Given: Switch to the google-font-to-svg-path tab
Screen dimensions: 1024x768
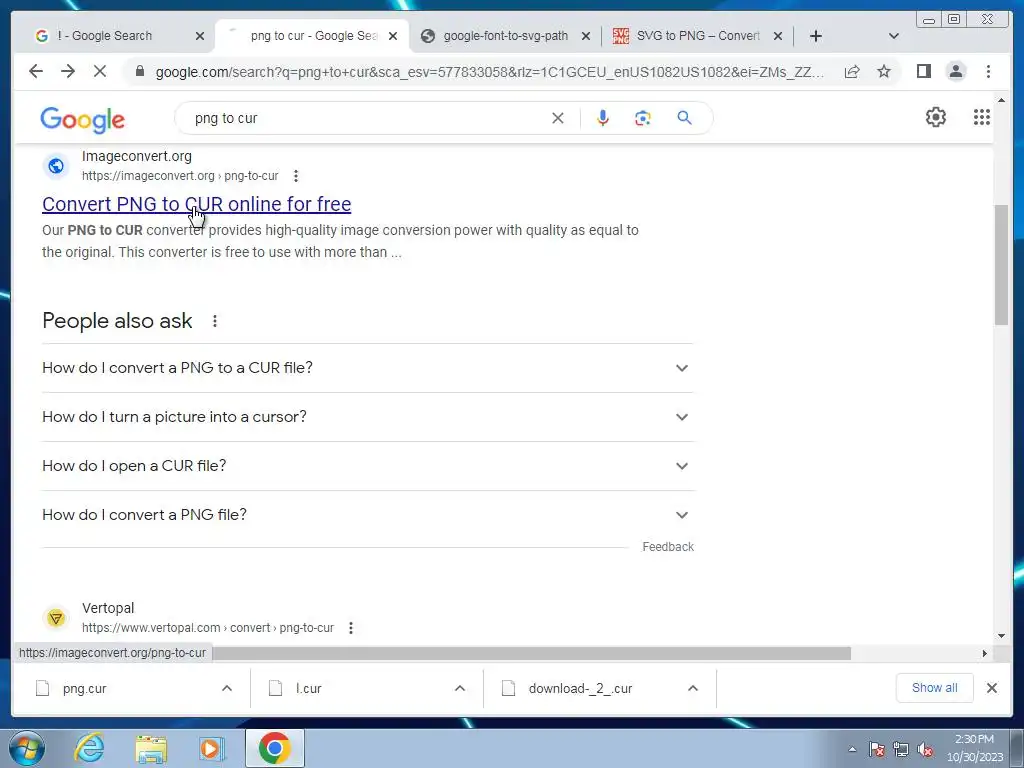Looking at the screenshot, I should pos(505,36).
